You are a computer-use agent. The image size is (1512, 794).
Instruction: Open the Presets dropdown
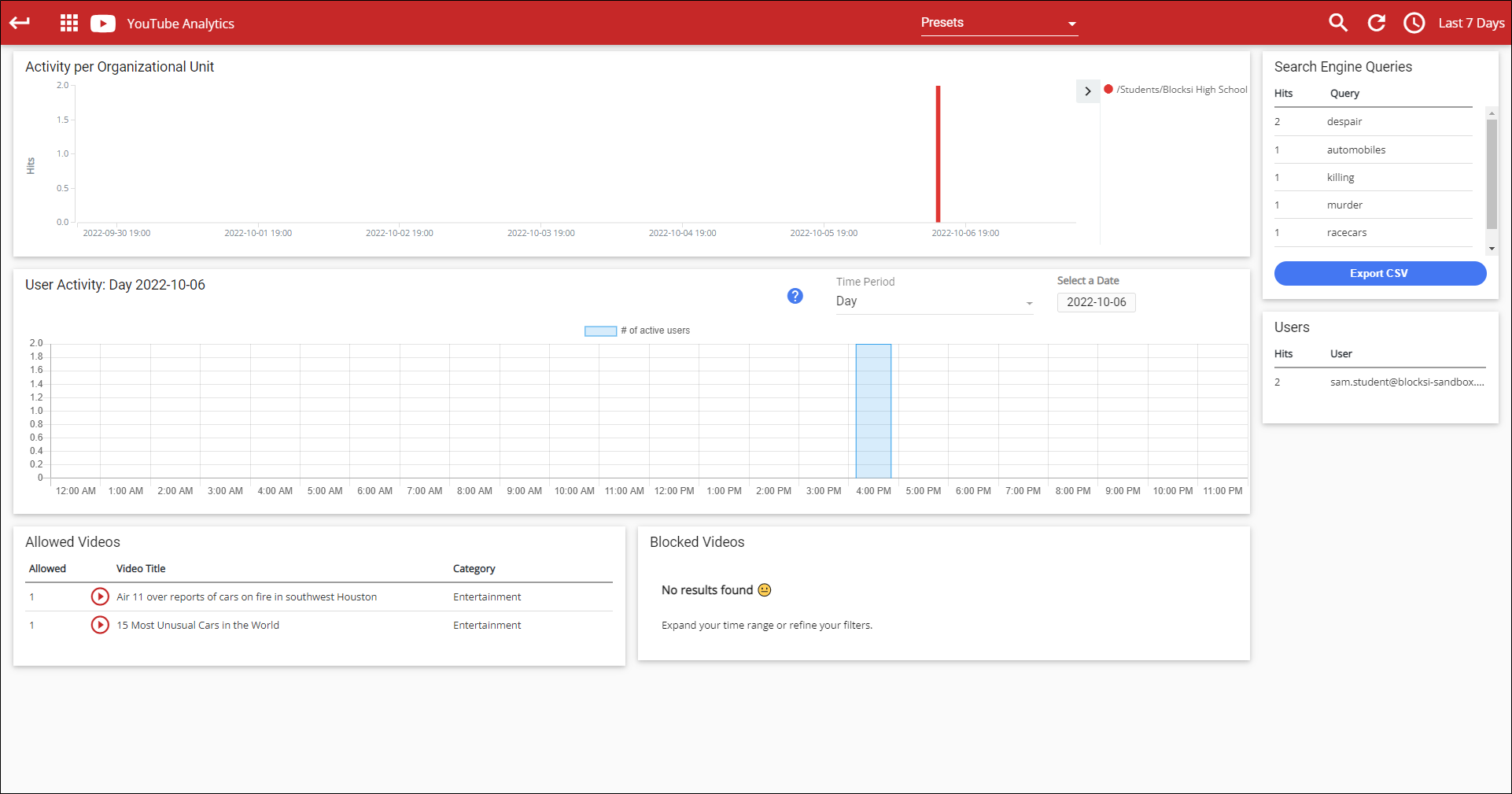coord(999,23)
